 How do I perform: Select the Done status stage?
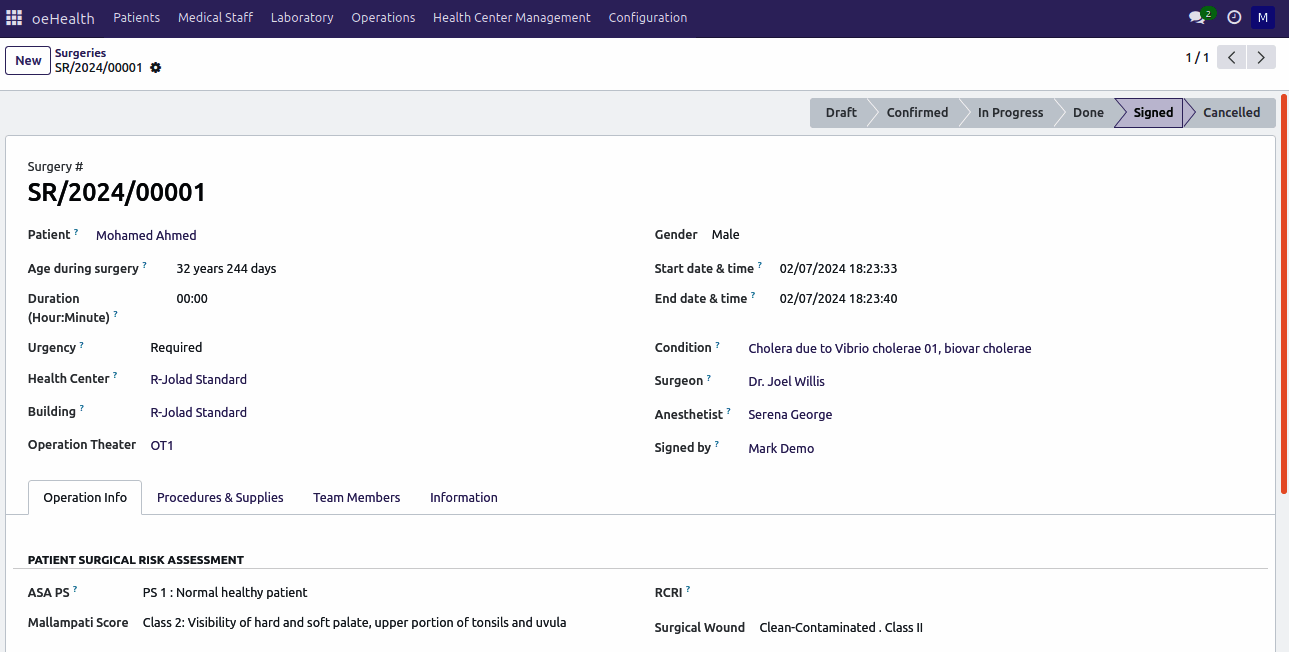coord(1088,113)
